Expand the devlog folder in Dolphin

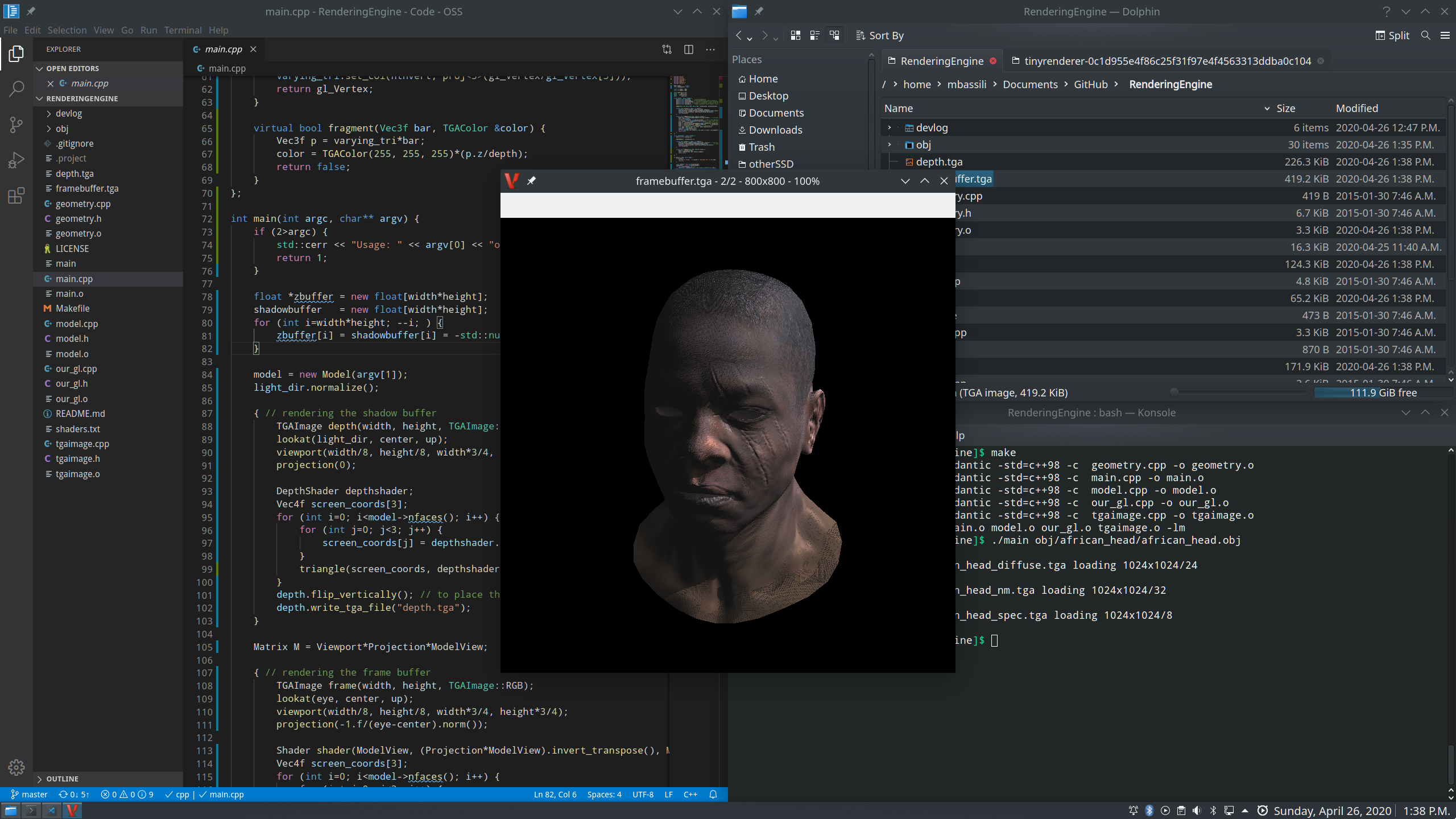890,127
